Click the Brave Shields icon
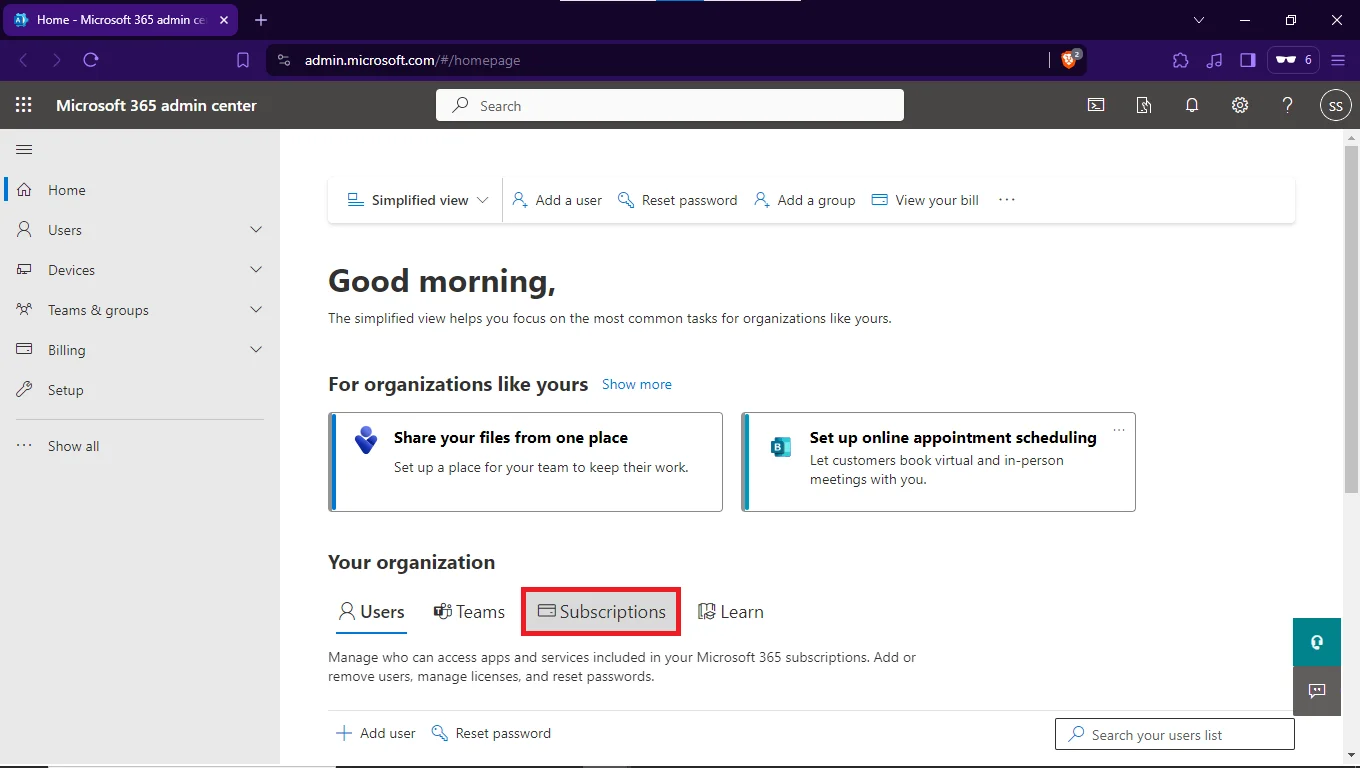This screenshot has height=768, width=1360. pos(1071,59)
